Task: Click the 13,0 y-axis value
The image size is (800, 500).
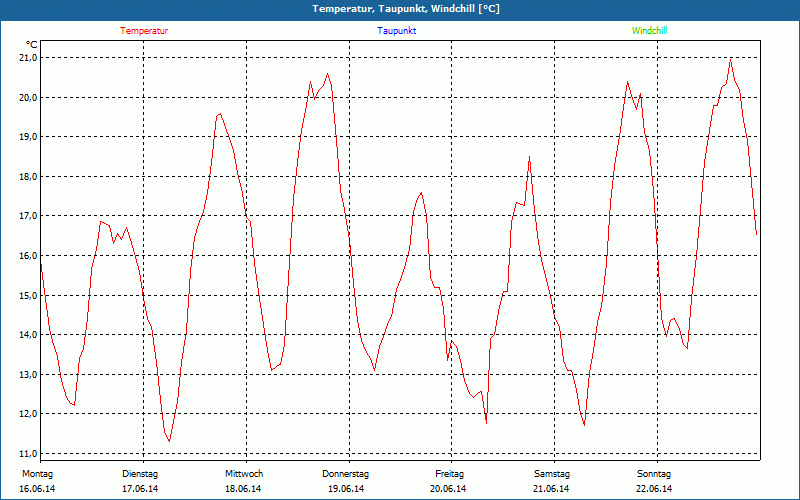Action: tap(29, 374)
